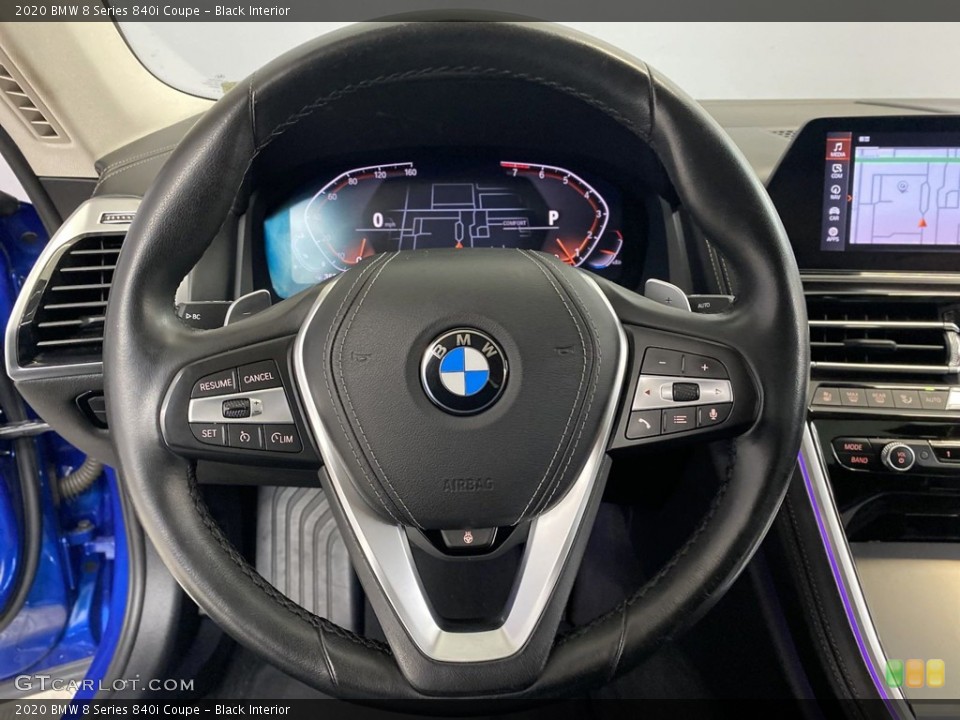Tap the CANCEL cruise control button

(258, 377)
